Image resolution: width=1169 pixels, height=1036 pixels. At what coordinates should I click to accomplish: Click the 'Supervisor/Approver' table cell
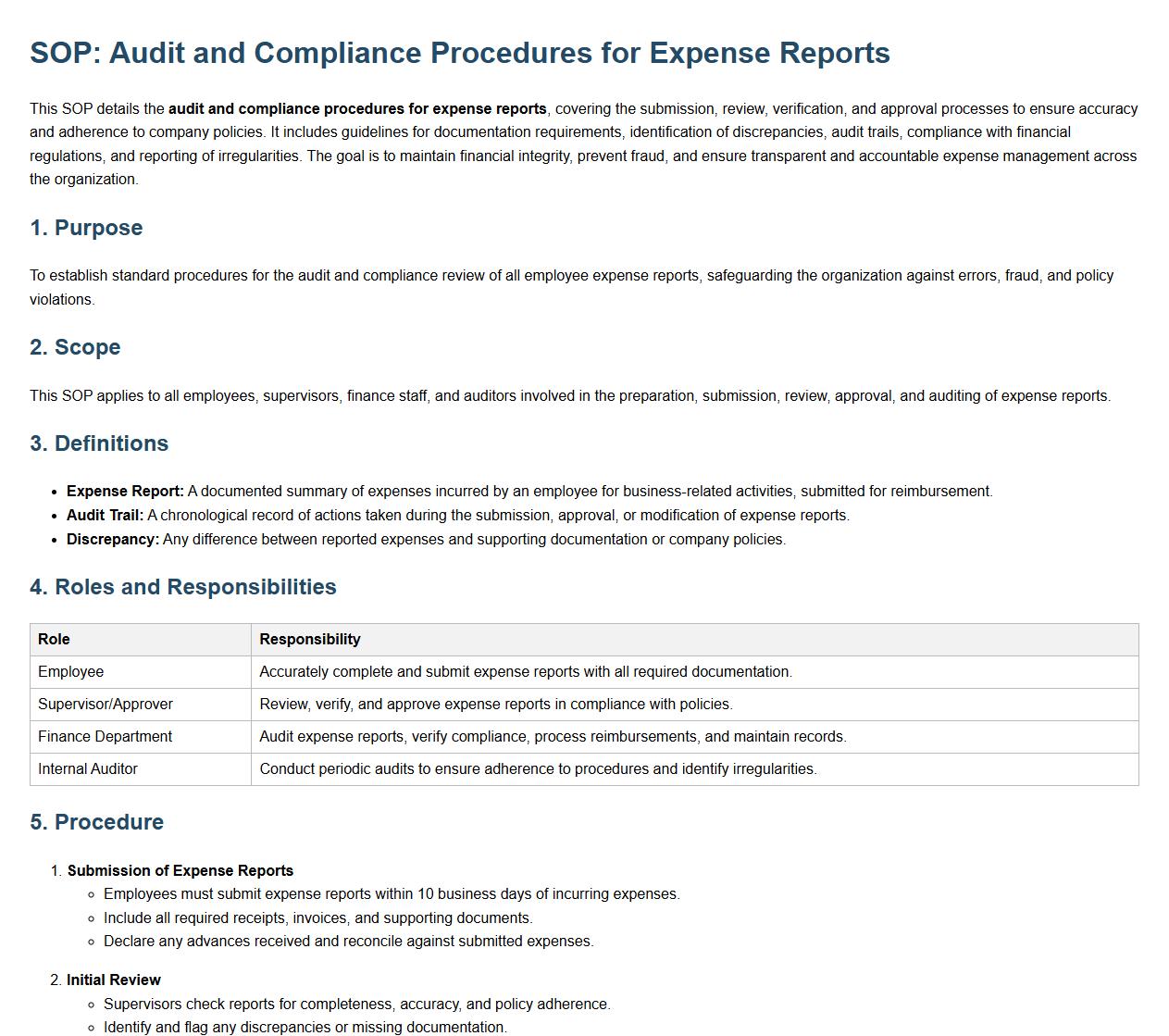[106, 705]
